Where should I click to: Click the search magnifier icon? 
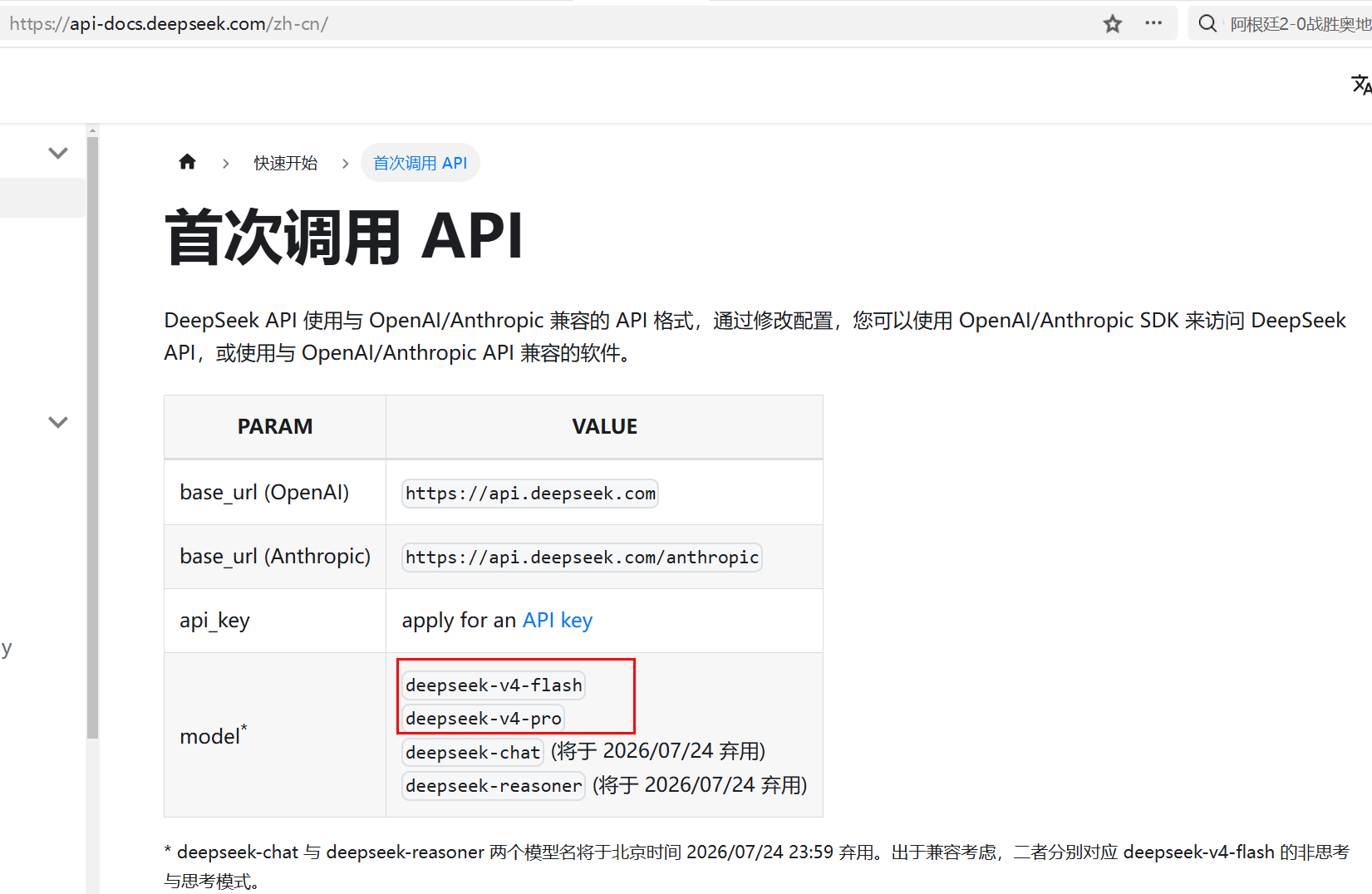tap(1207, 23)
